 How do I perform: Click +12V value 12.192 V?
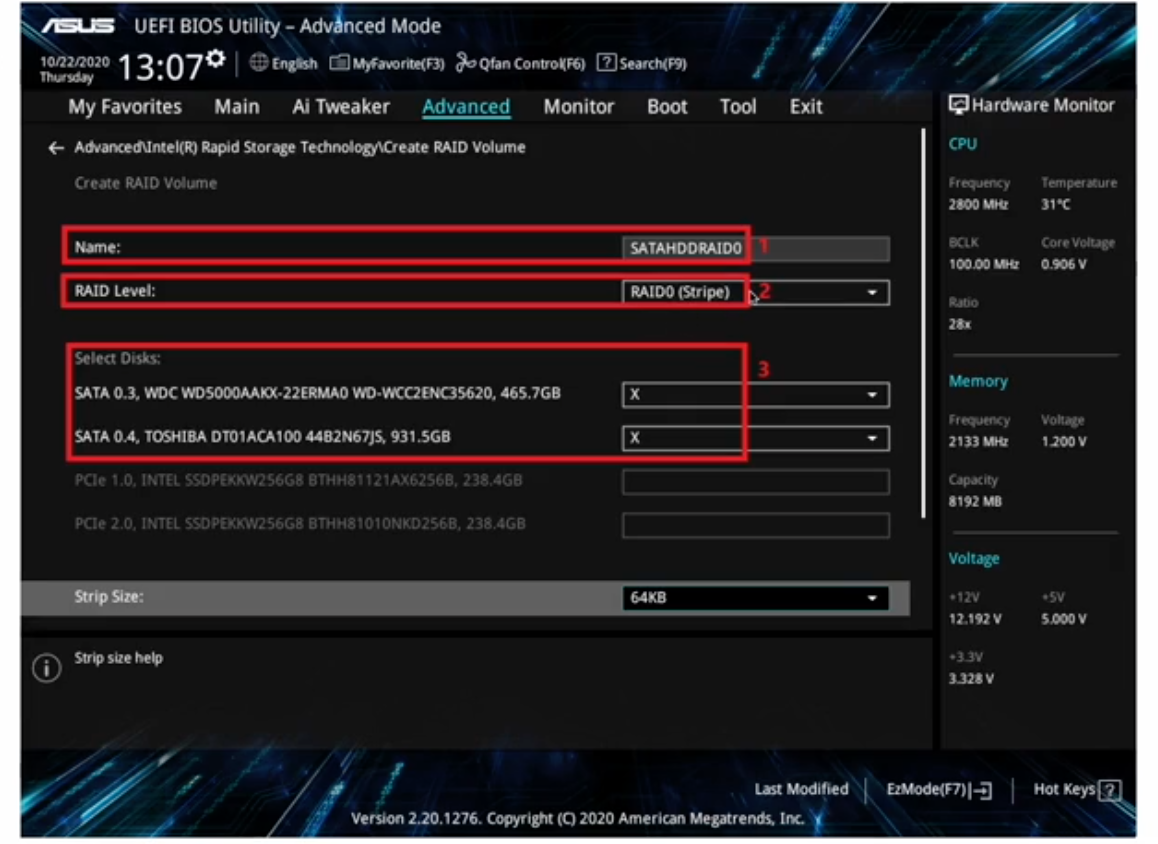975,620
